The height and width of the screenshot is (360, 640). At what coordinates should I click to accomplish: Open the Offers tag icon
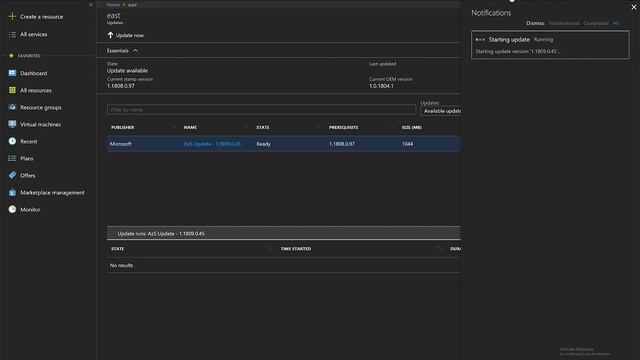point(12,175)
